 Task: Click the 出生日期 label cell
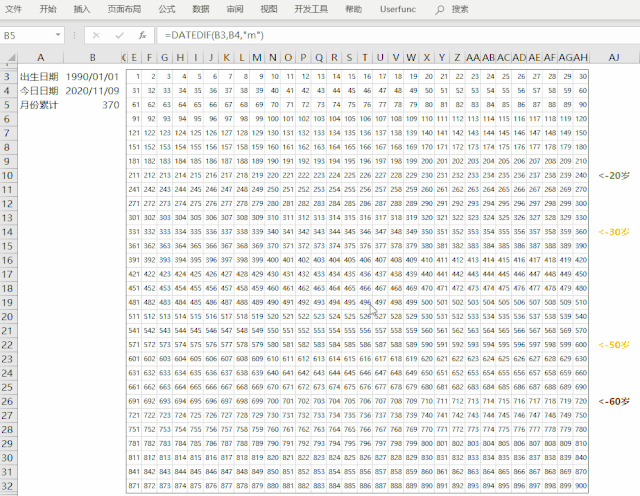[x=40, y=76]
